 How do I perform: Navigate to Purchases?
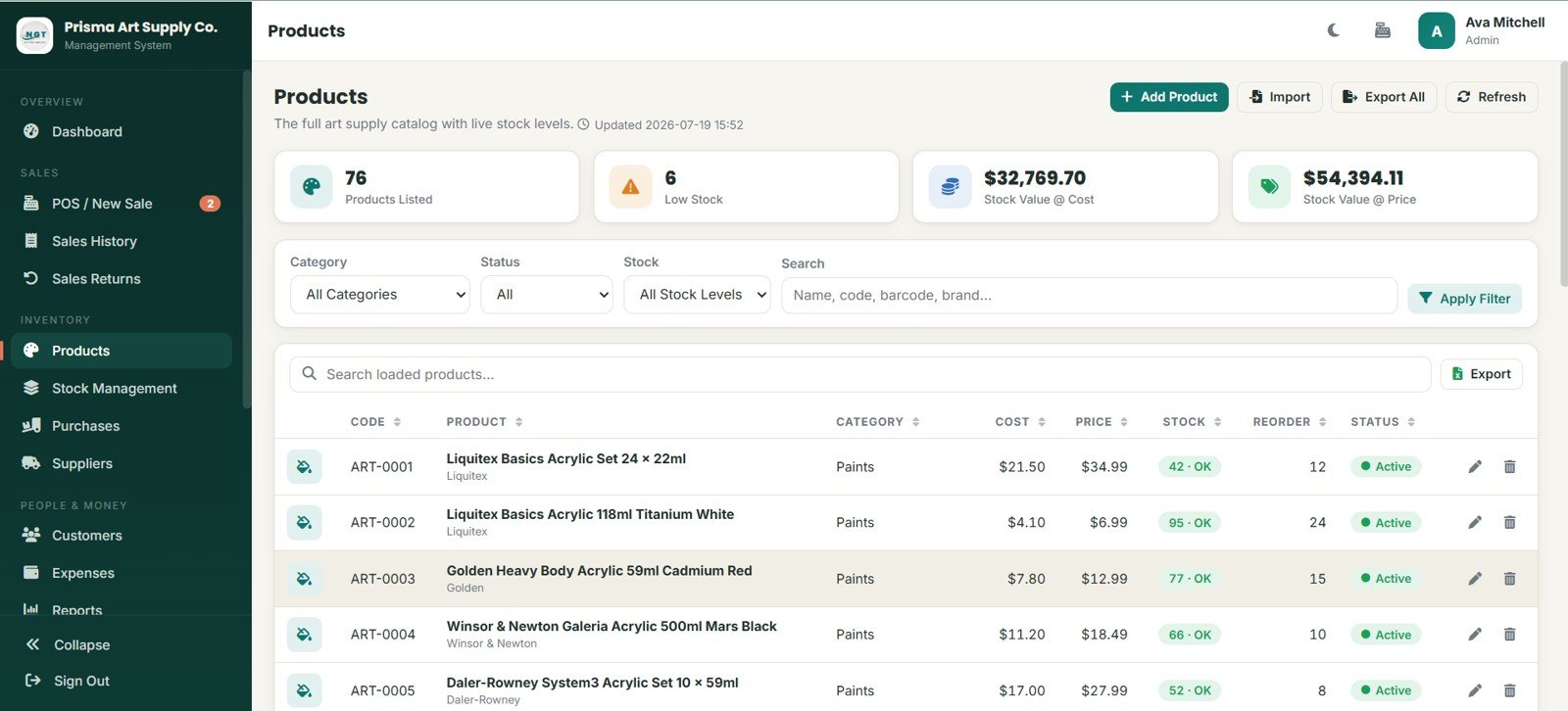122,426
